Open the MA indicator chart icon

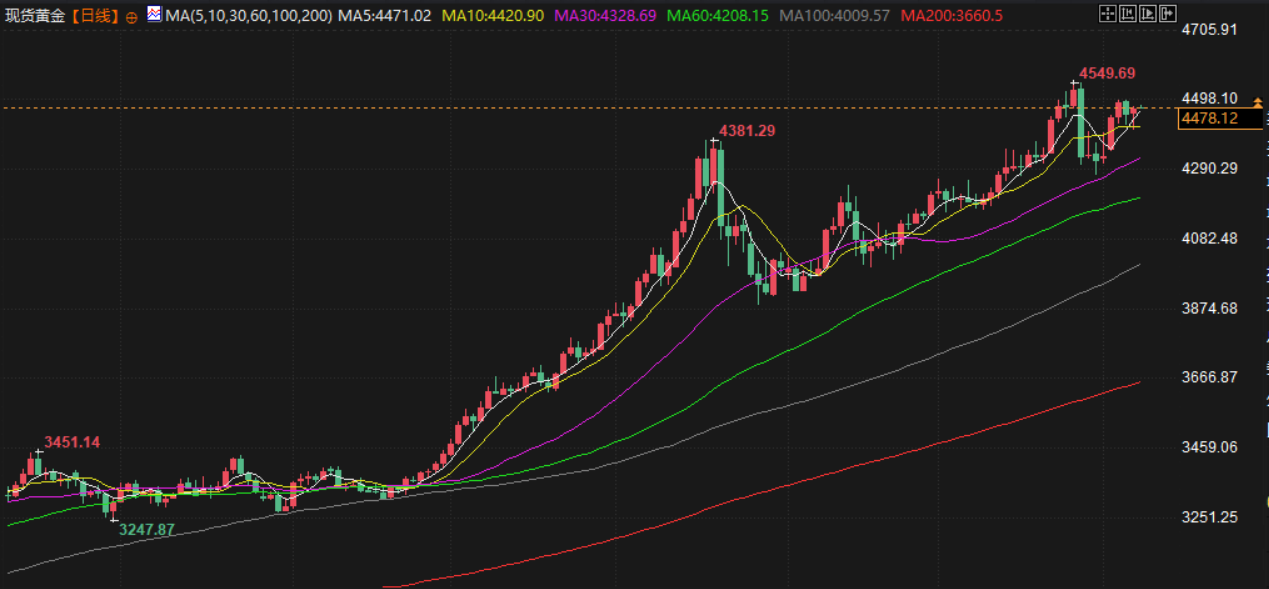(154, 14)
